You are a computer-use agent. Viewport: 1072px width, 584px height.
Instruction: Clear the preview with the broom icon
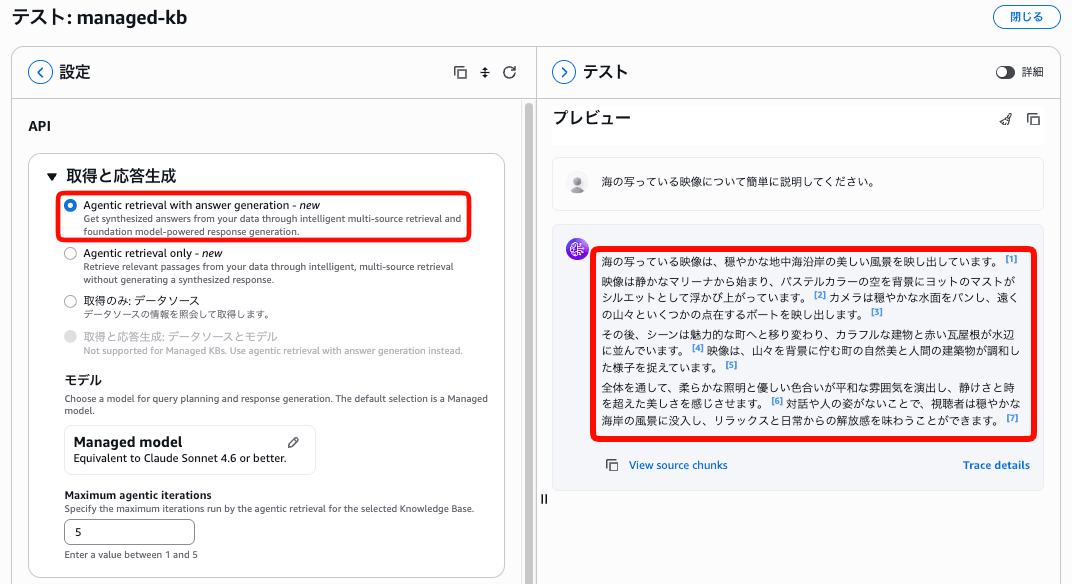1006,120
